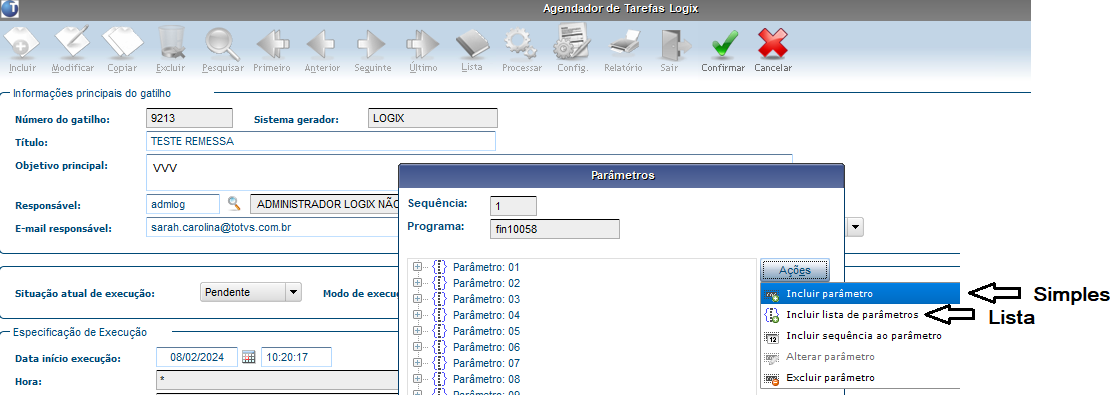
Task: Open the Situação atual de execução dropdown
Action: (293, 292)
